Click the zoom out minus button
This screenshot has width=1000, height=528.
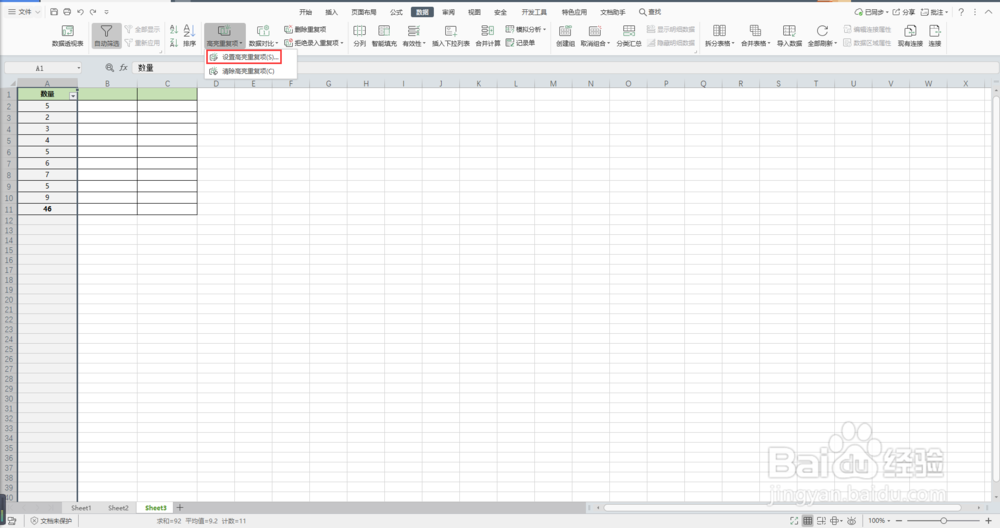tap(899, 521)
